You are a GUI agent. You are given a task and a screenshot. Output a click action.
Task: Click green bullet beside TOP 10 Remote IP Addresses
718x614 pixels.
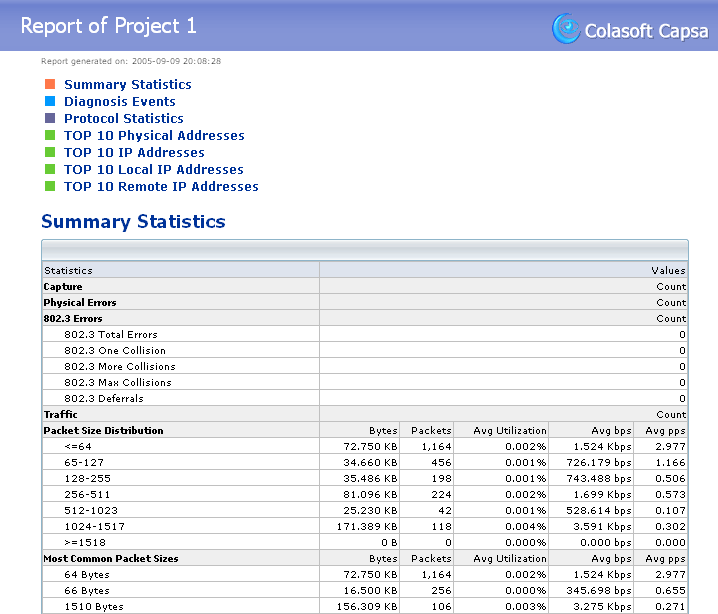pyautogui.click(x=50, y=186)
